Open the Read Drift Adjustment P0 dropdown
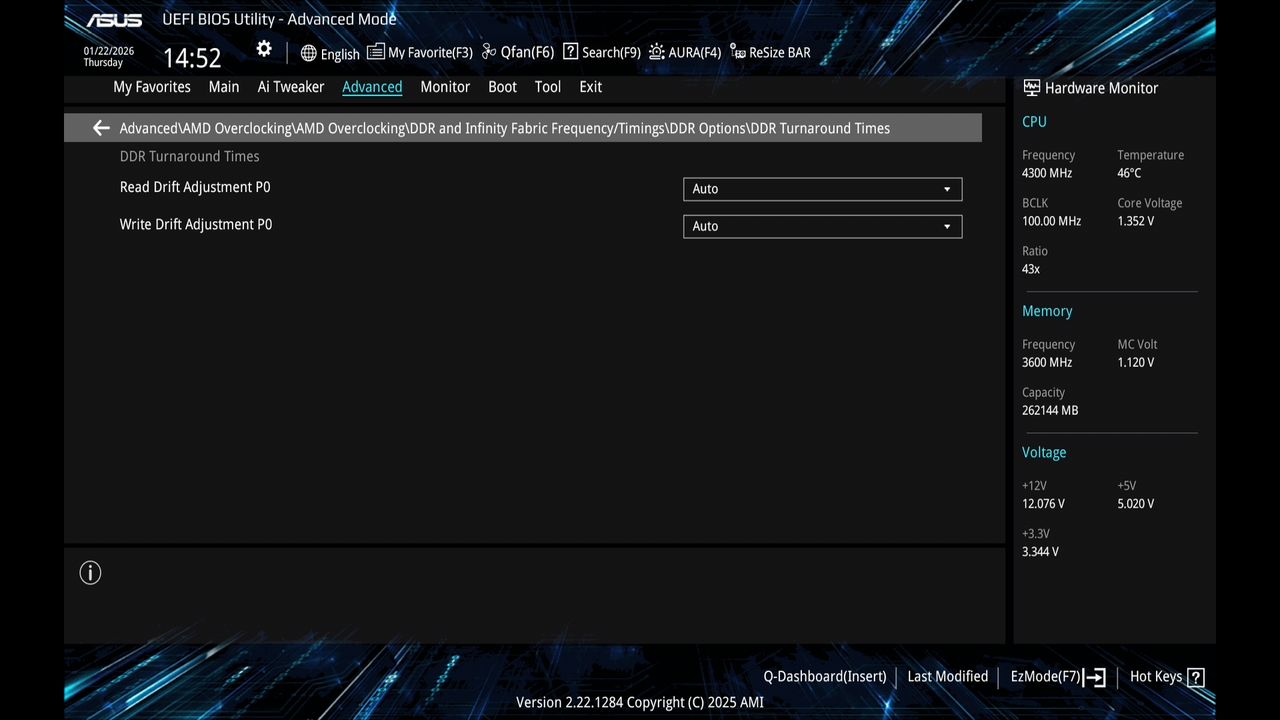This screenshot has width=1280, height=720. pyautogui.click(x=822, y=189)
